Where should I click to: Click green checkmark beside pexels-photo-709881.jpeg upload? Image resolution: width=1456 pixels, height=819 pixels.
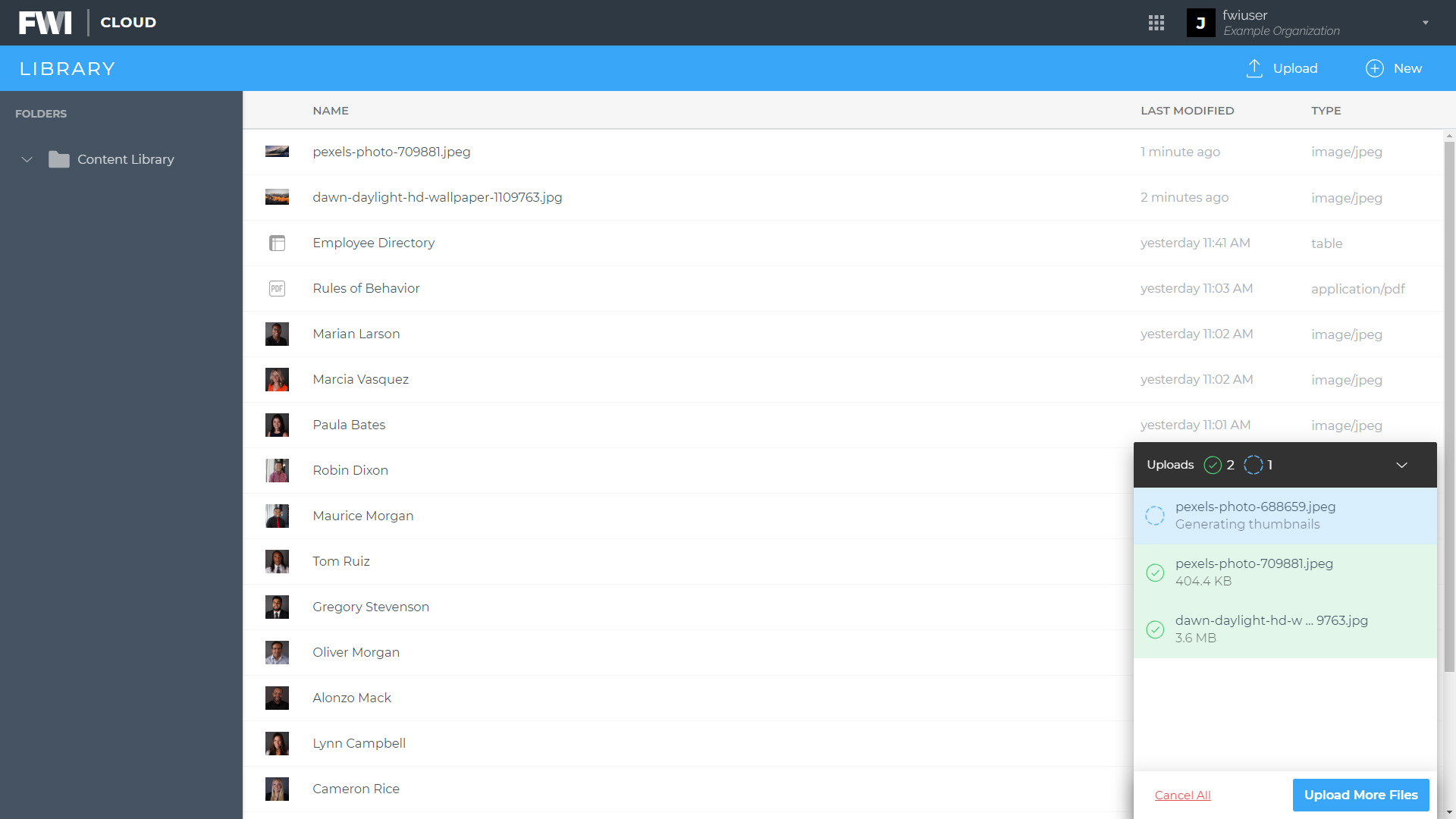coord(1155,573)
